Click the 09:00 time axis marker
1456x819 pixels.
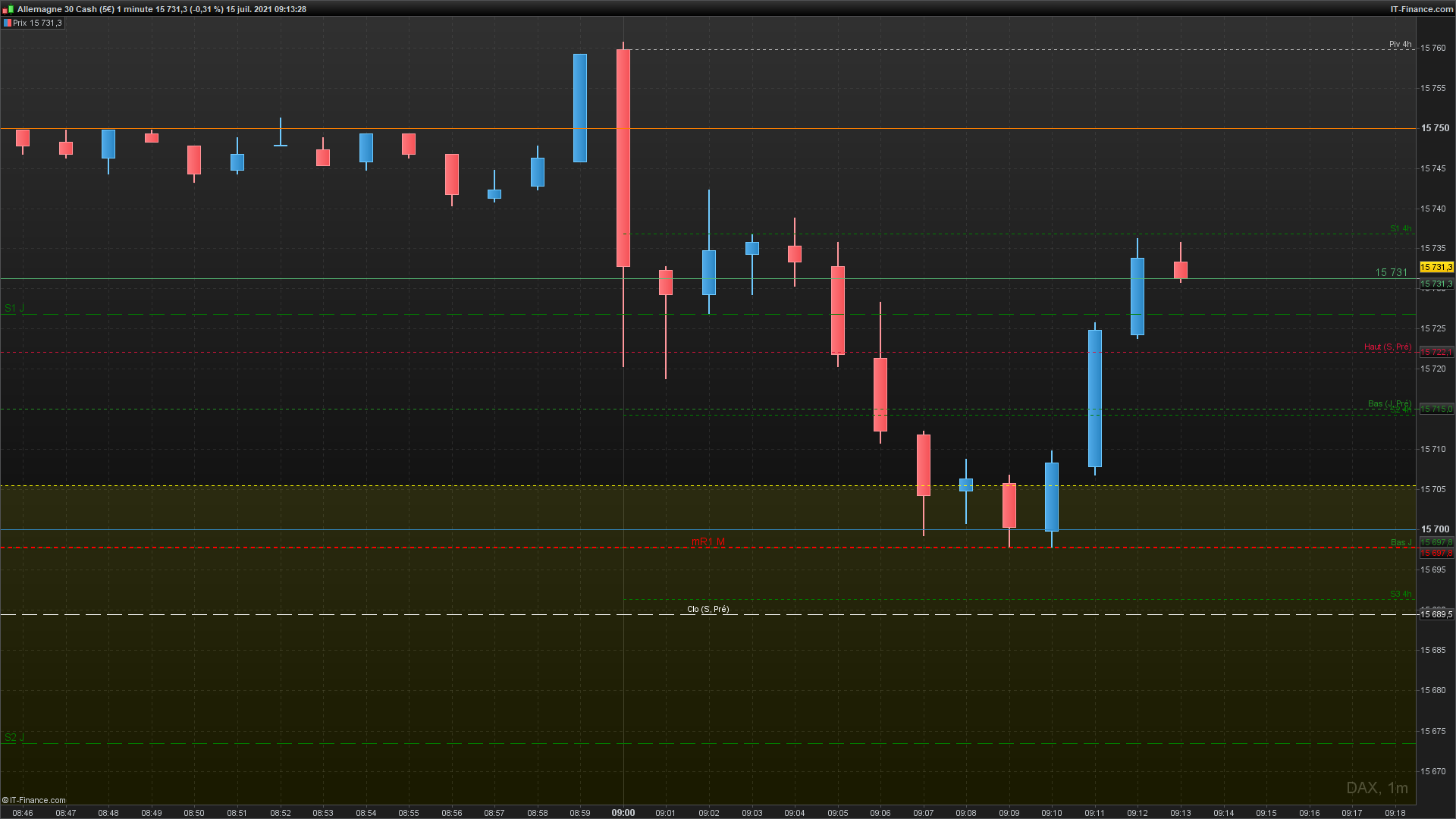click(x=623, y=813)
